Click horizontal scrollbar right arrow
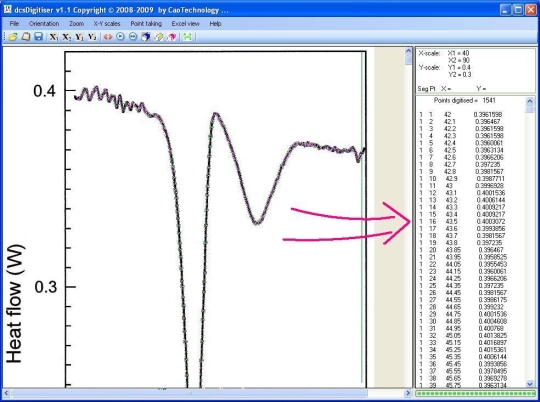 tap(408, 393)
